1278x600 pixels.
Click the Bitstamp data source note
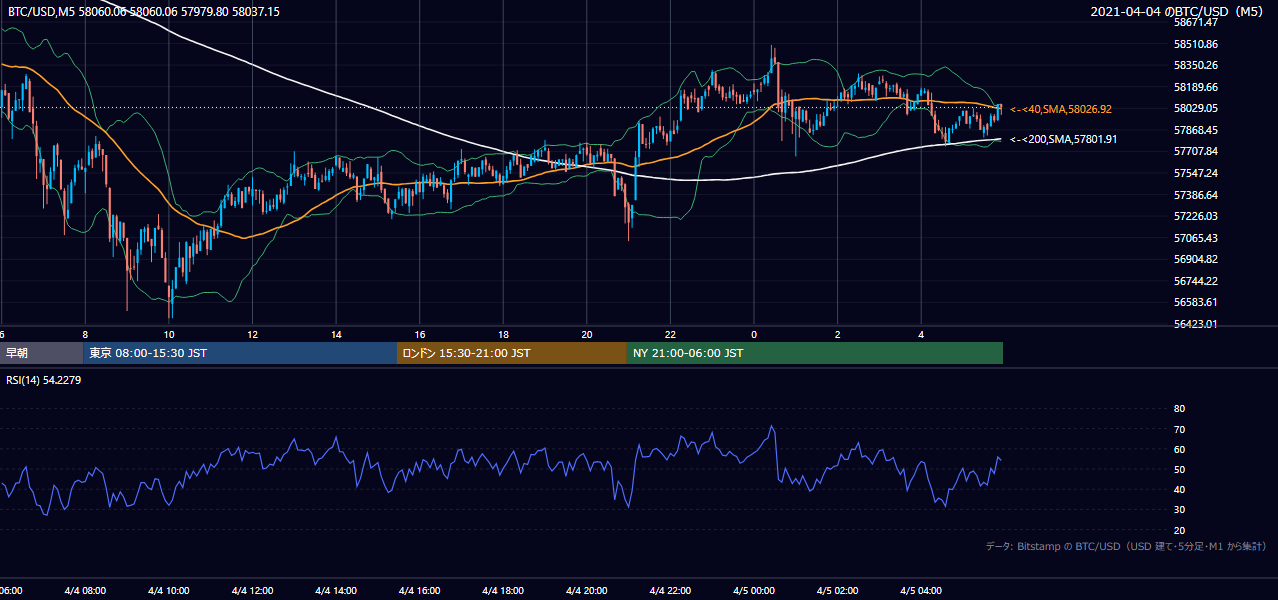tap(1126, 547)
